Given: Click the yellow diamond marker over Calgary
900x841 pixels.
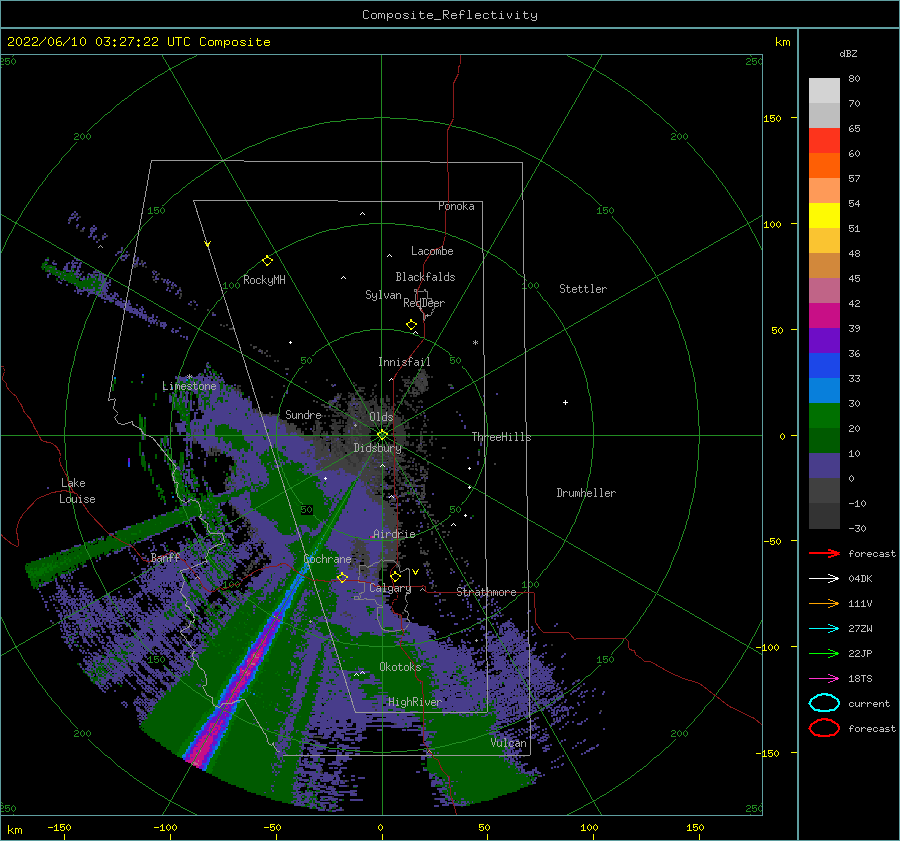Looking at the screenshot, I should [x=395, y=576].
